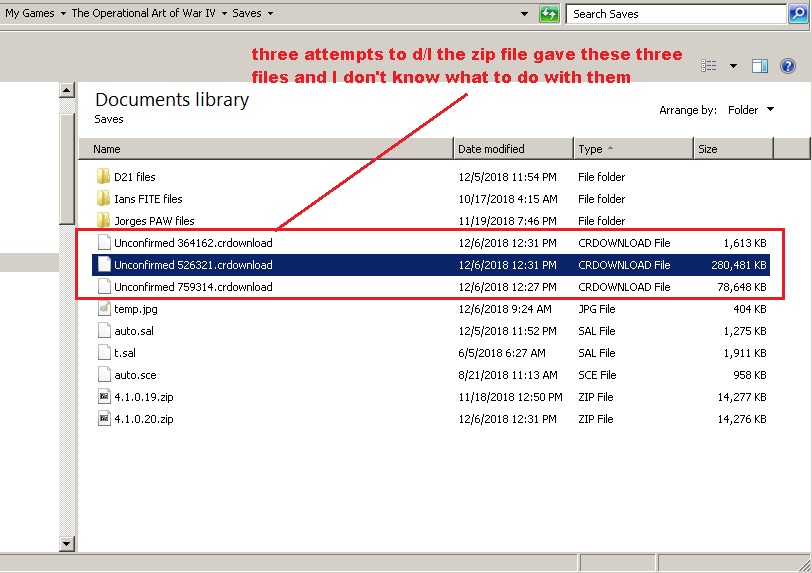This screenshot has width=812, height=573.
Task: Click the JPG File type cell
Action: 597,309
